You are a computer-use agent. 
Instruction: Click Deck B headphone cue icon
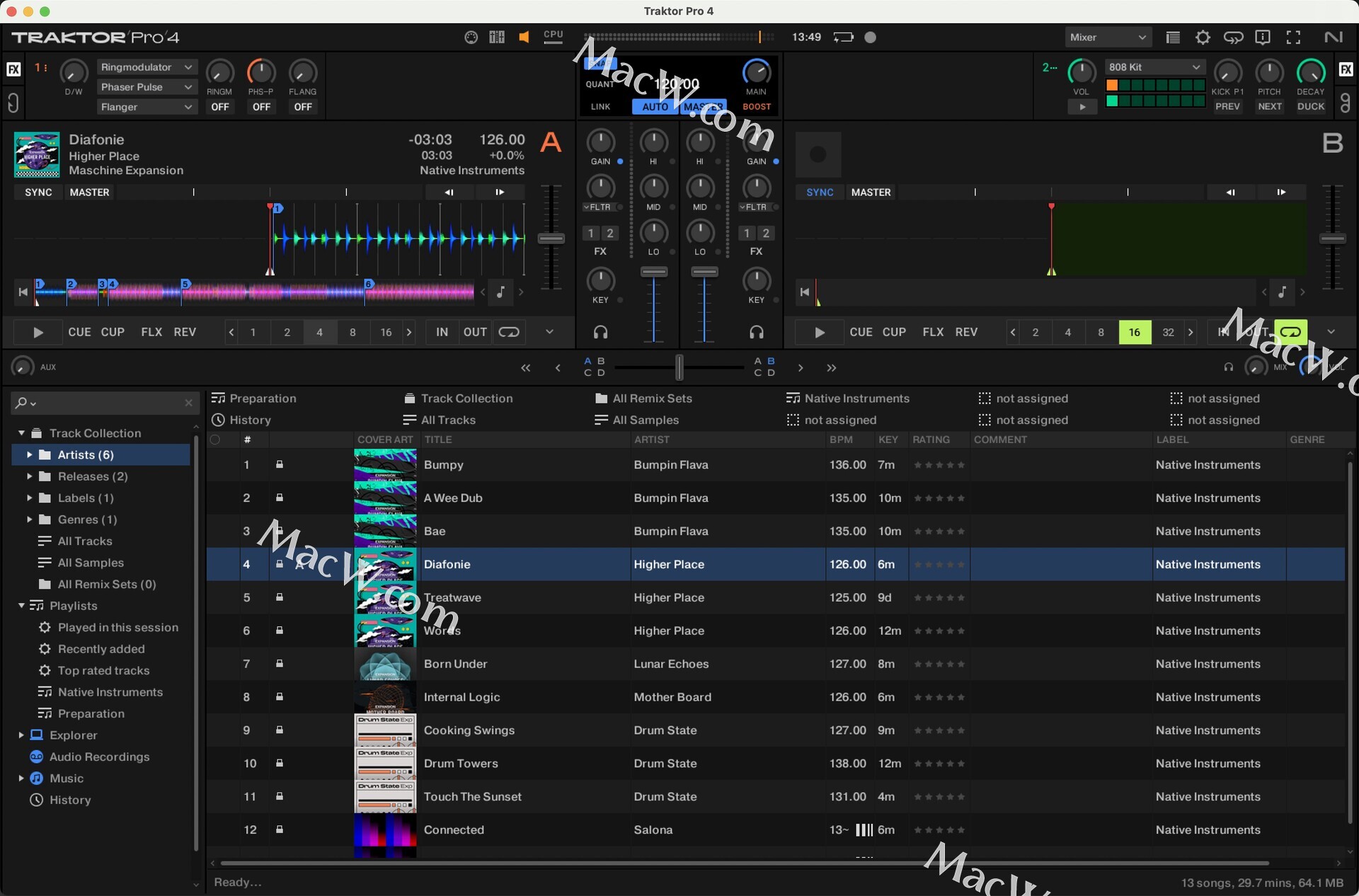pyautogui.click(x=757, y=332)
